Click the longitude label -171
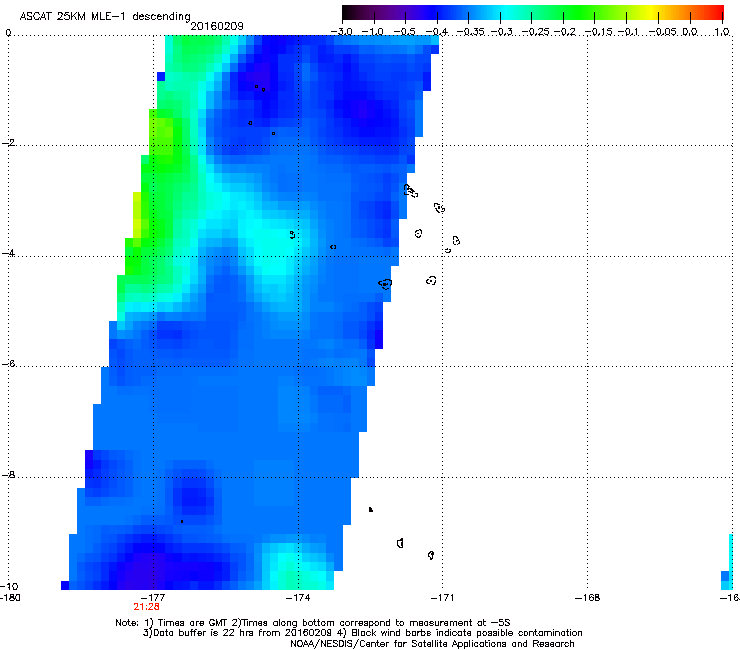 coord(443,598)
